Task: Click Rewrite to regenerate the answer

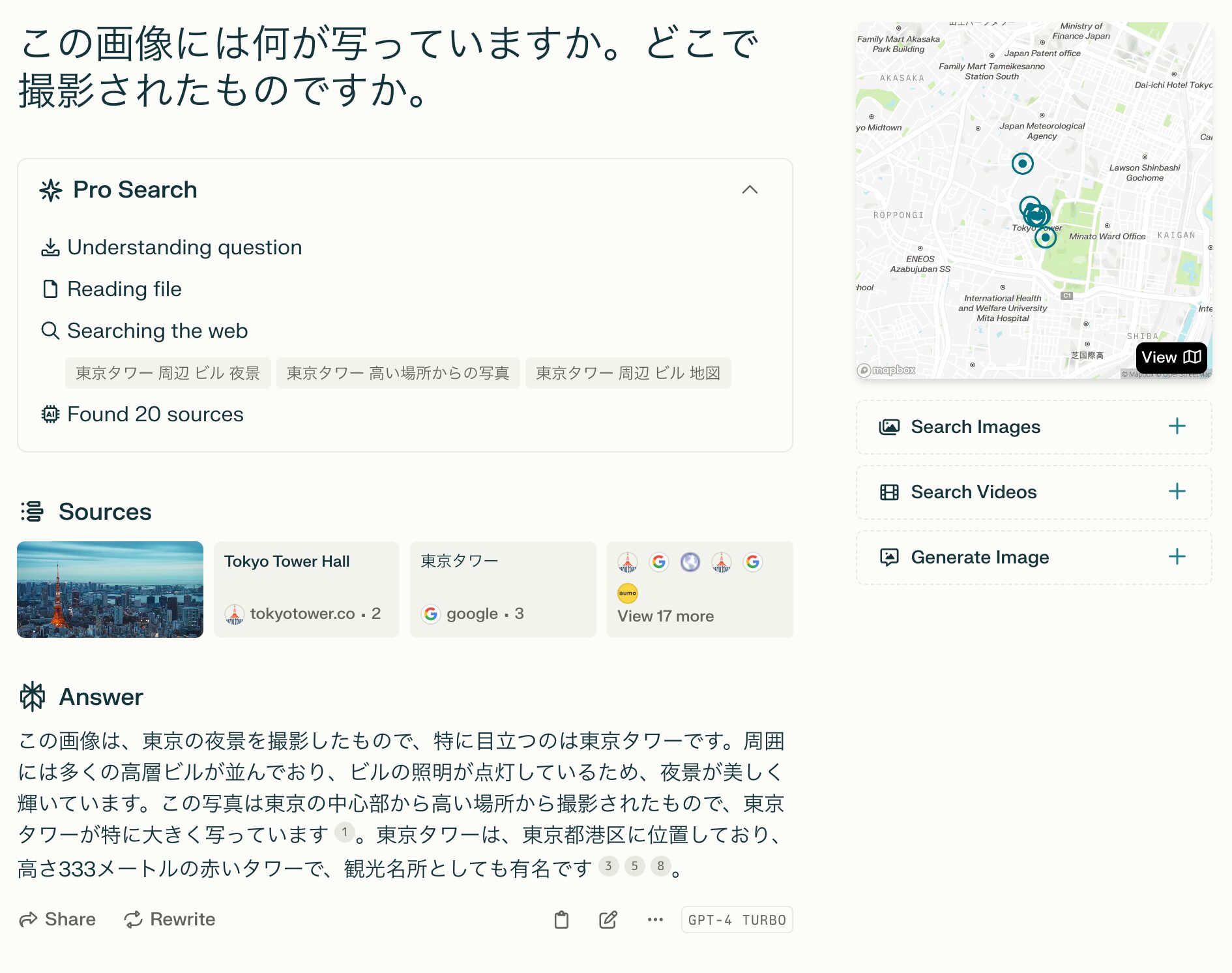Action: coord(170,920)
